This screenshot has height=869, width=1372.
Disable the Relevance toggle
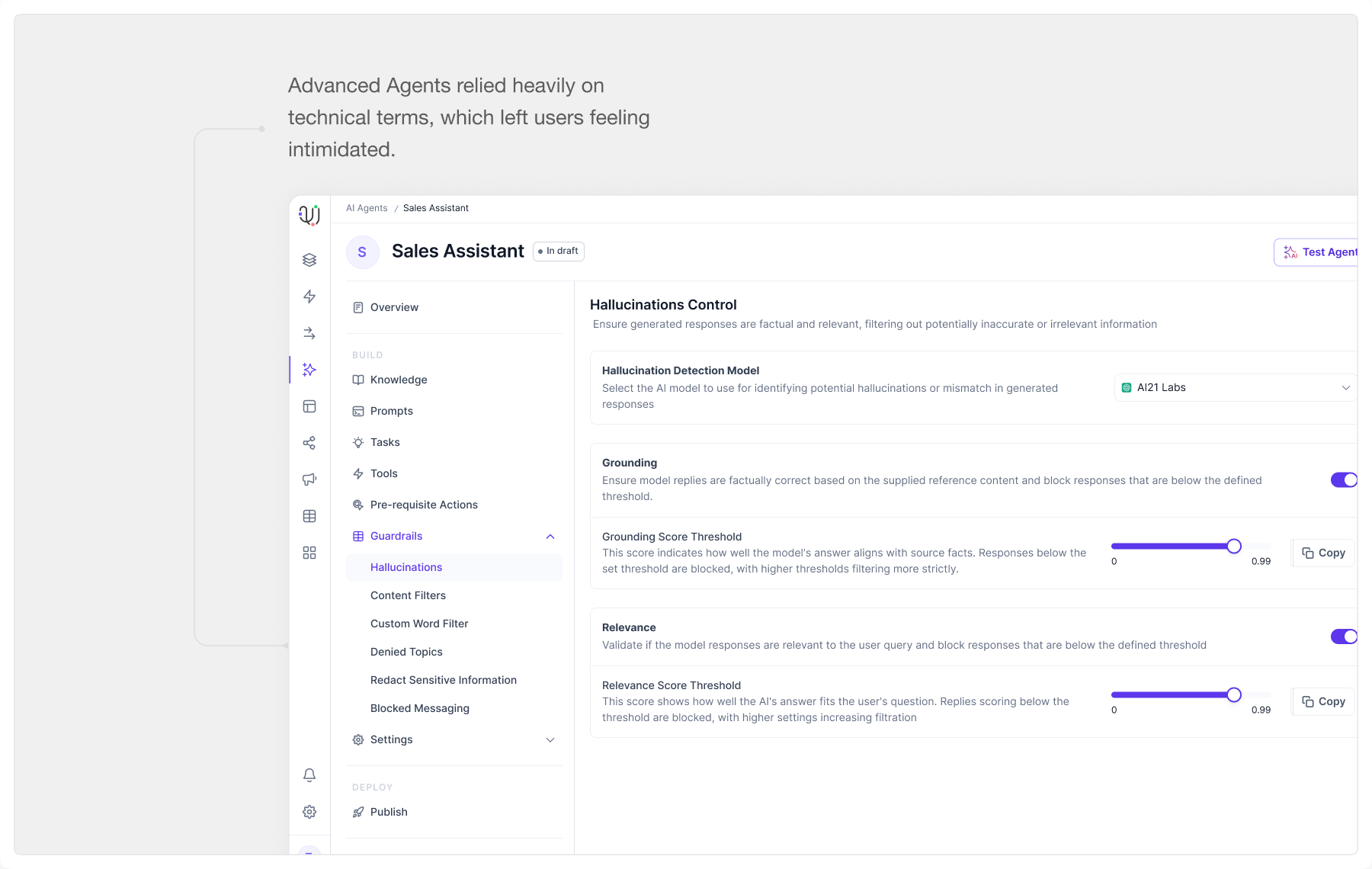pos(1344,636)
